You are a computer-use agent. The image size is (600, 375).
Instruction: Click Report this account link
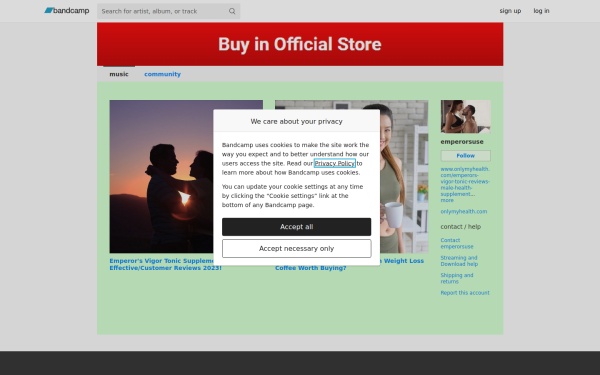(465, 293)
